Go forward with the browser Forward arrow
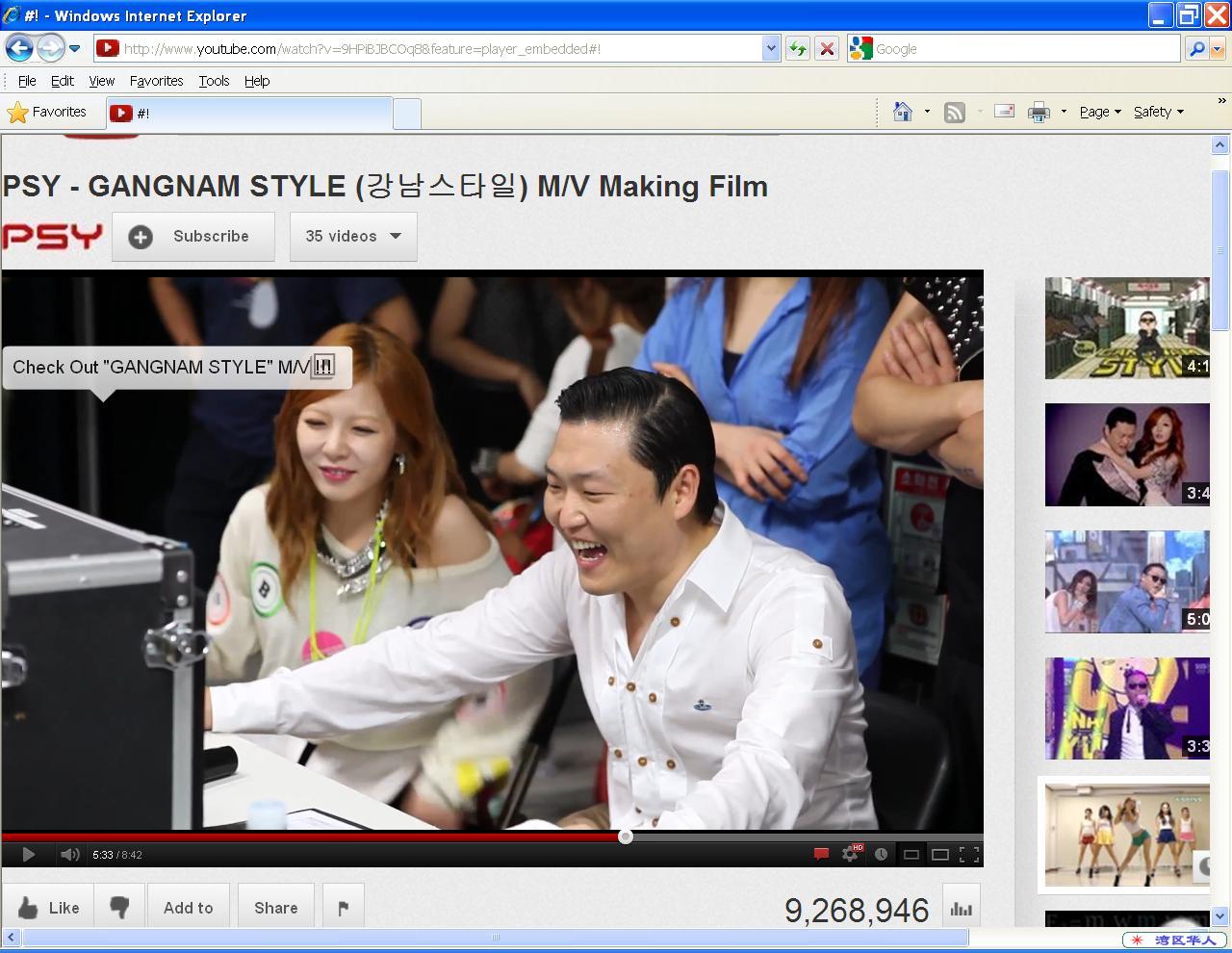The image size is (1232, 953). pos(51,47)
